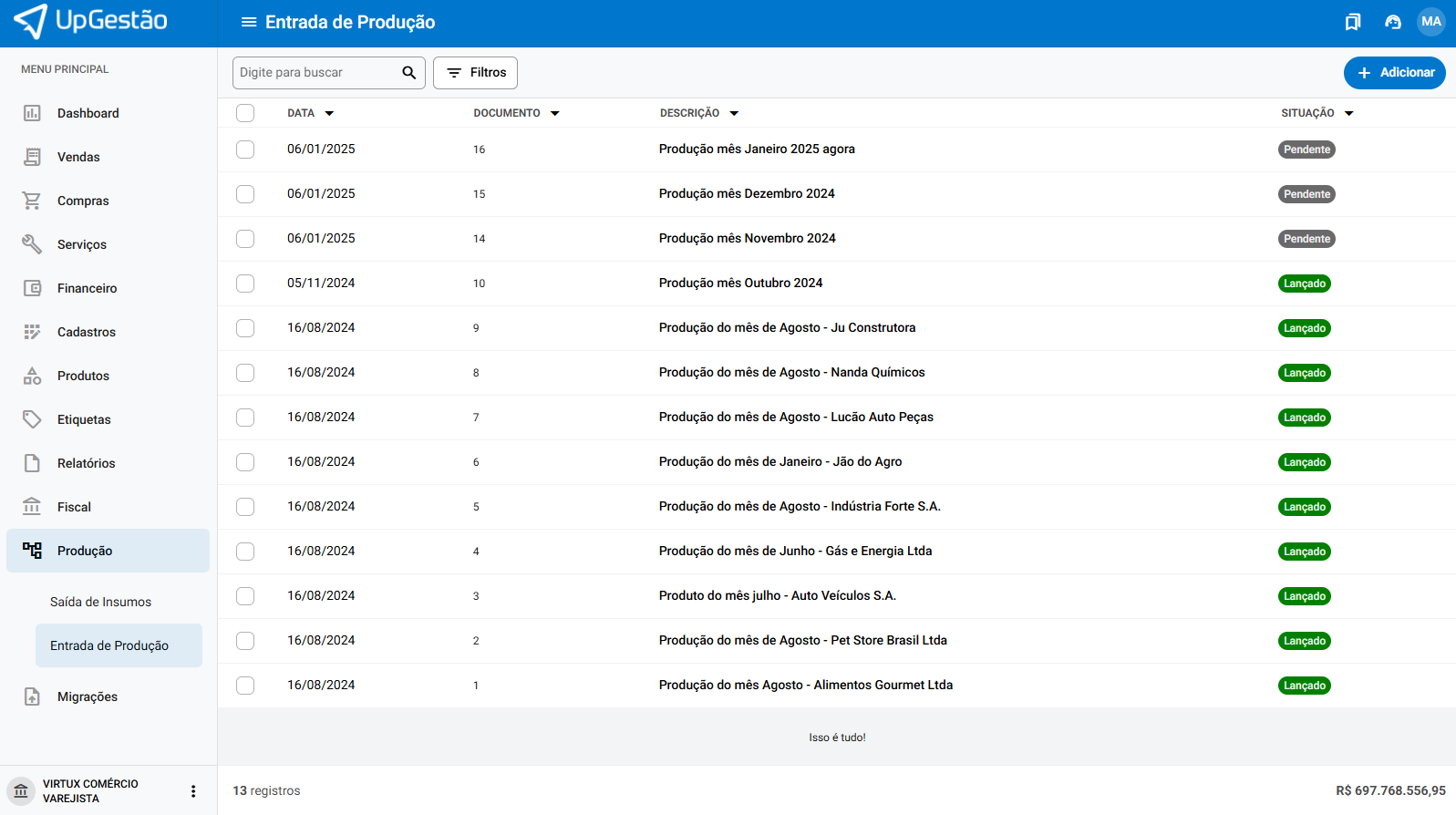Open the support headset icon

(1392, 22)
